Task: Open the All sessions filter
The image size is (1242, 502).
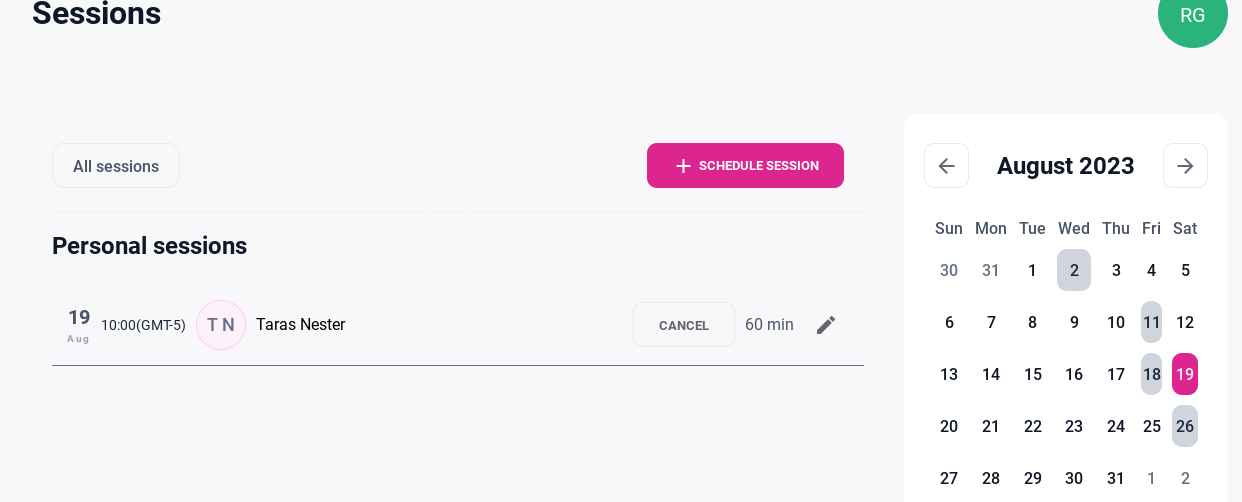Action: click(x=116, y=166)
